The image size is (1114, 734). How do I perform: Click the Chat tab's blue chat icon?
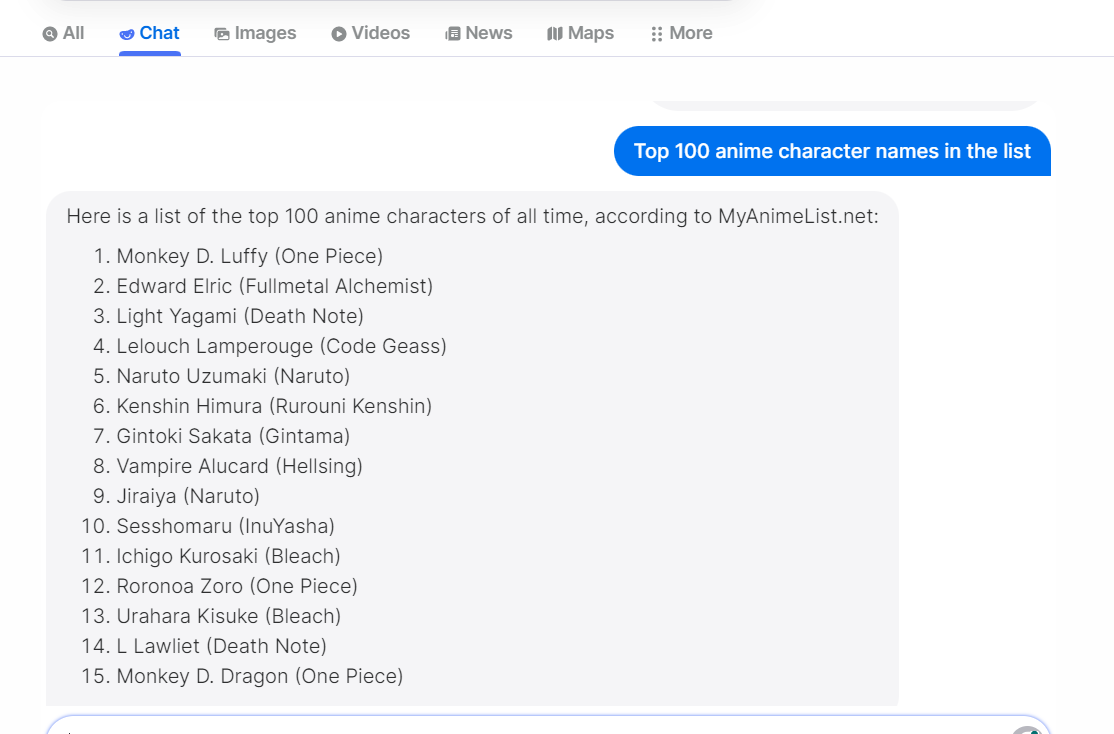[127, 34]
